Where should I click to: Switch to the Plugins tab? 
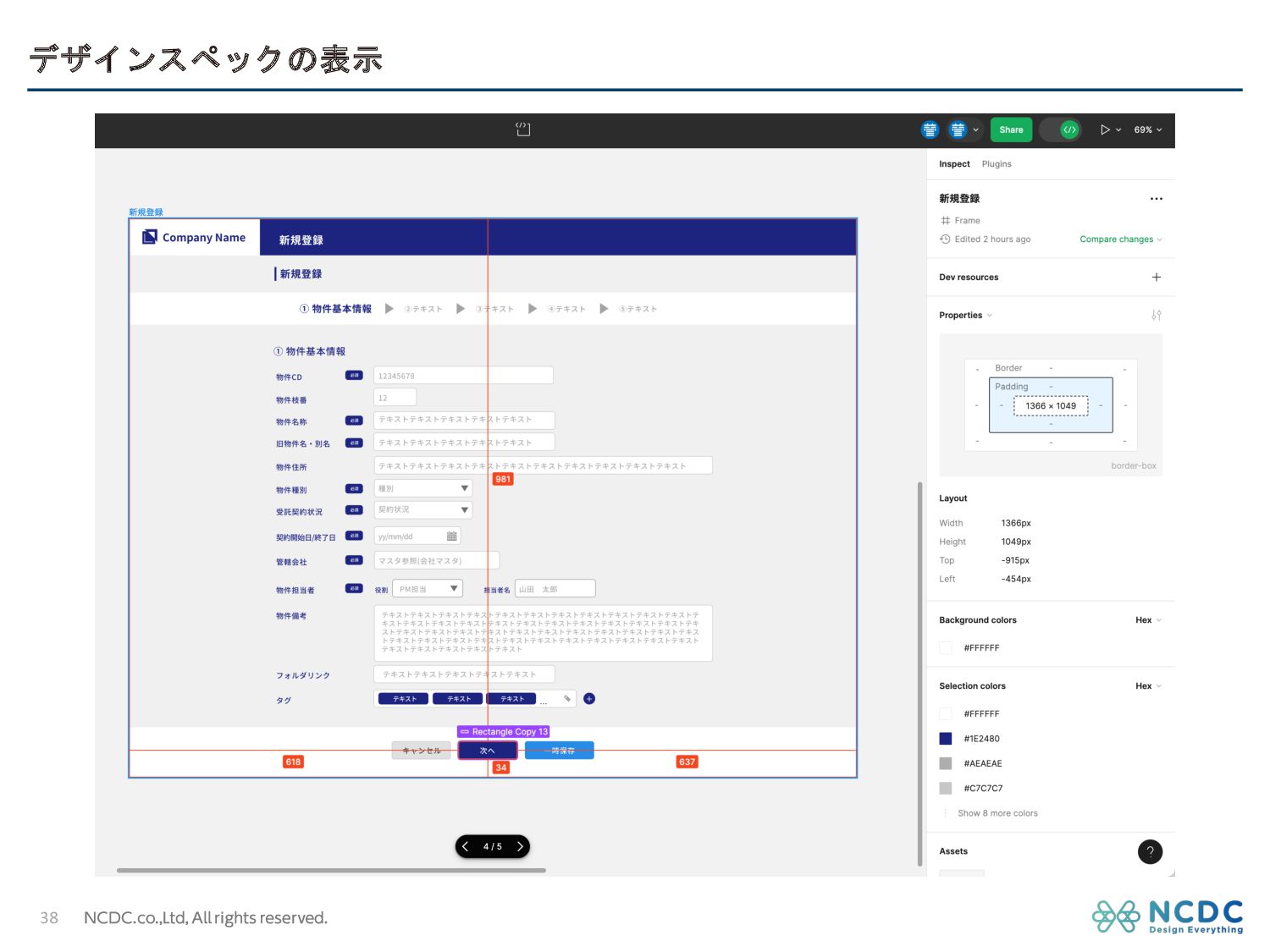click(997, 163)
